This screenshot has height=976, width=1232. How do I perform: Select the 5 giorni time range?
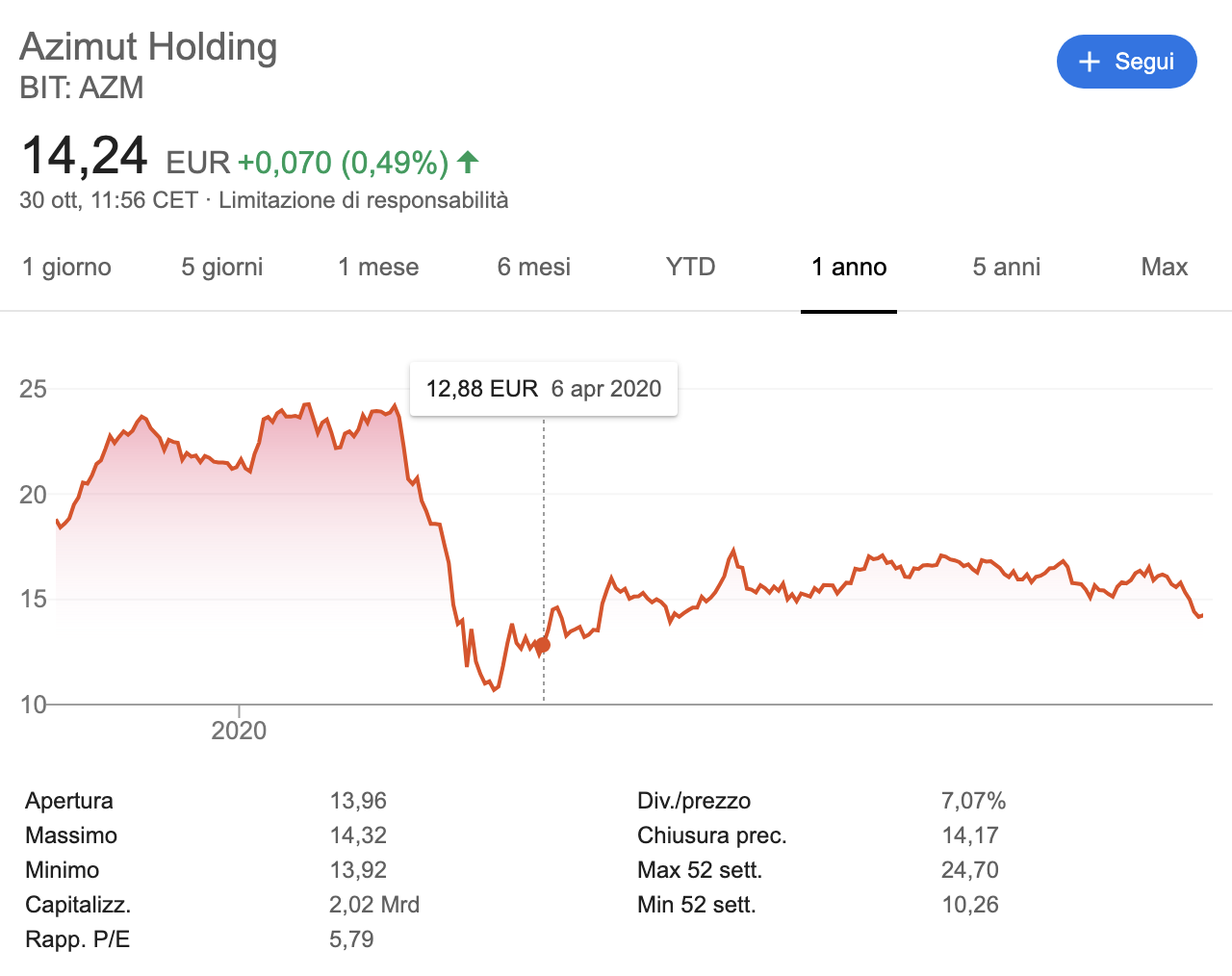[x=222, y=267]
